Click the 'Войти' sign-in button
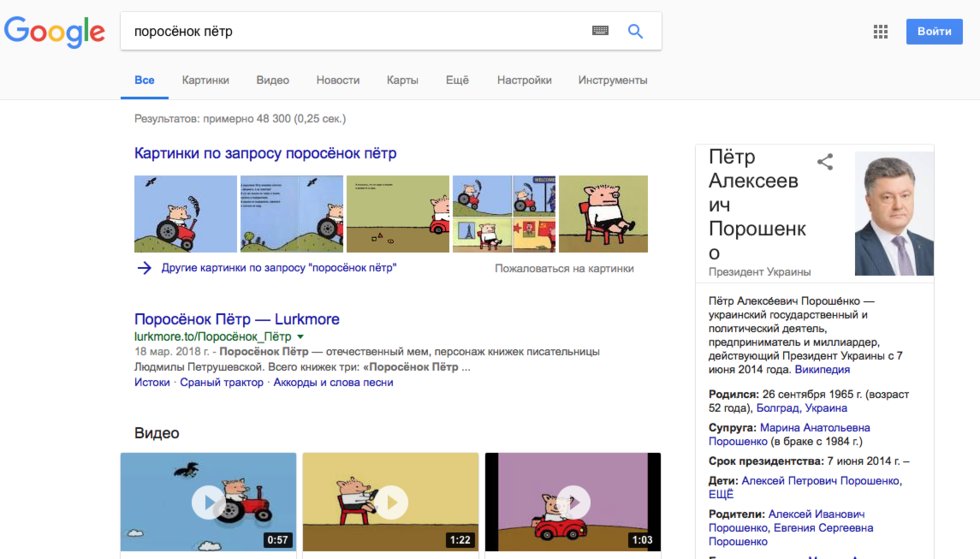This screenshot has width=980, height=559. [x=934, y=31]
